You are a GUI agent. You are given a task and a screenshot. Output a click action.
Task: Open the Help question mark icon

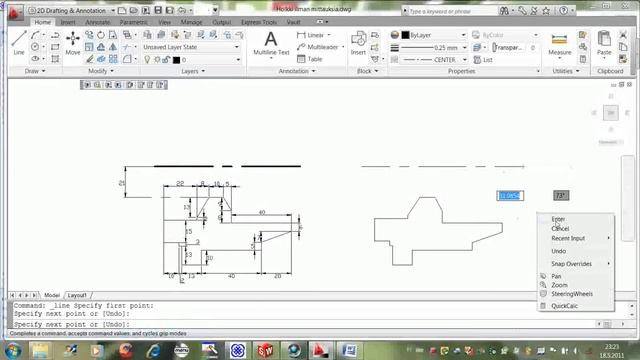tap(564, 11)
